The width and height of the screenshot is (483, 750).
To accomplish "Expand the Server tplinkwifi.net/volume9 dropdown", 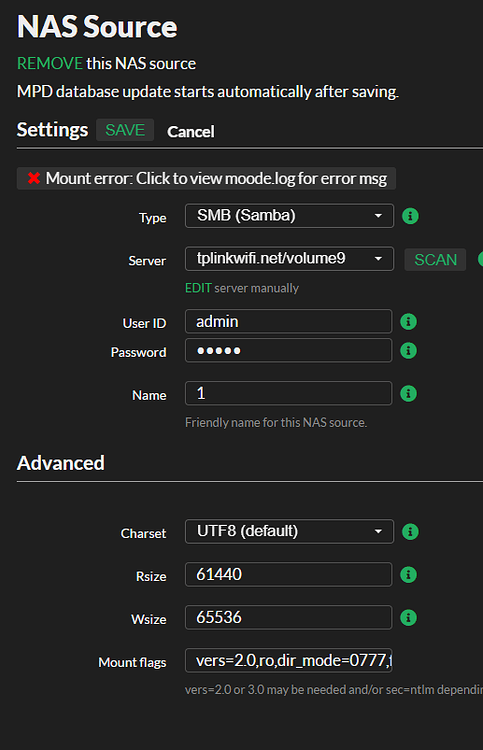I will point(289,259).
